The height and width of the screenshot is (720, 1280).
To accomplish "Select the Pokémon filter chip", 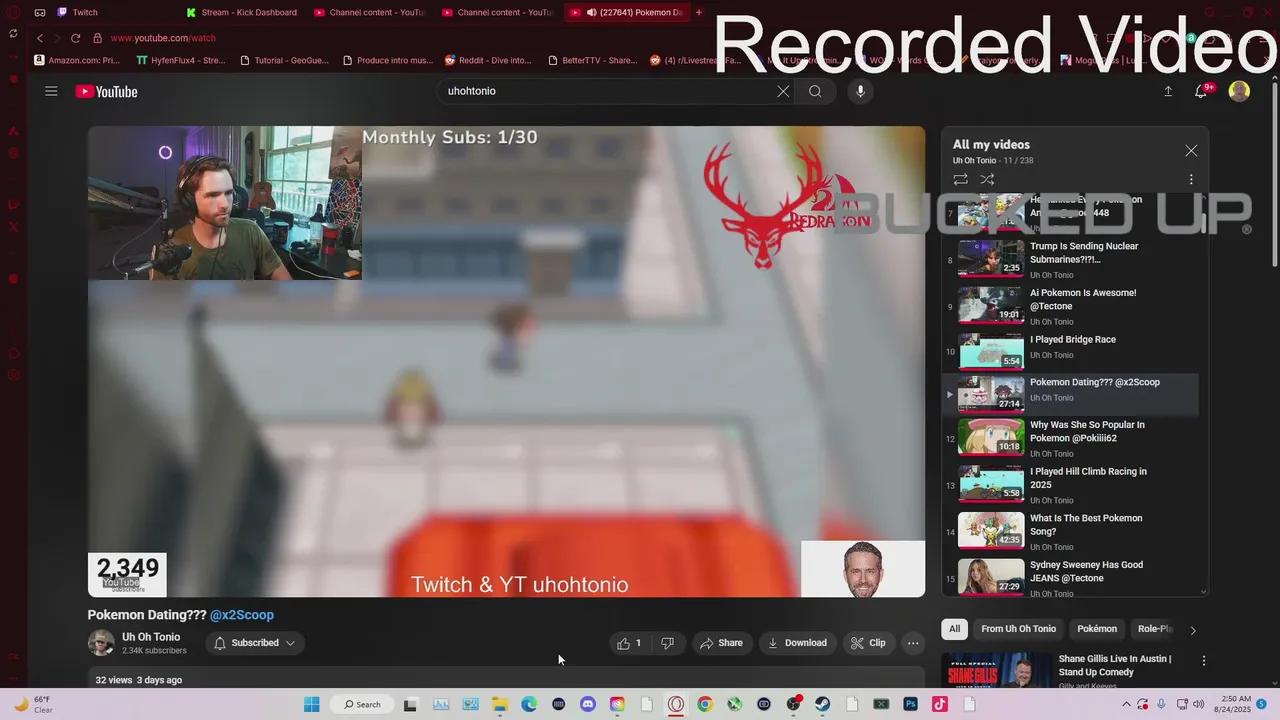I will point(1096,629).
